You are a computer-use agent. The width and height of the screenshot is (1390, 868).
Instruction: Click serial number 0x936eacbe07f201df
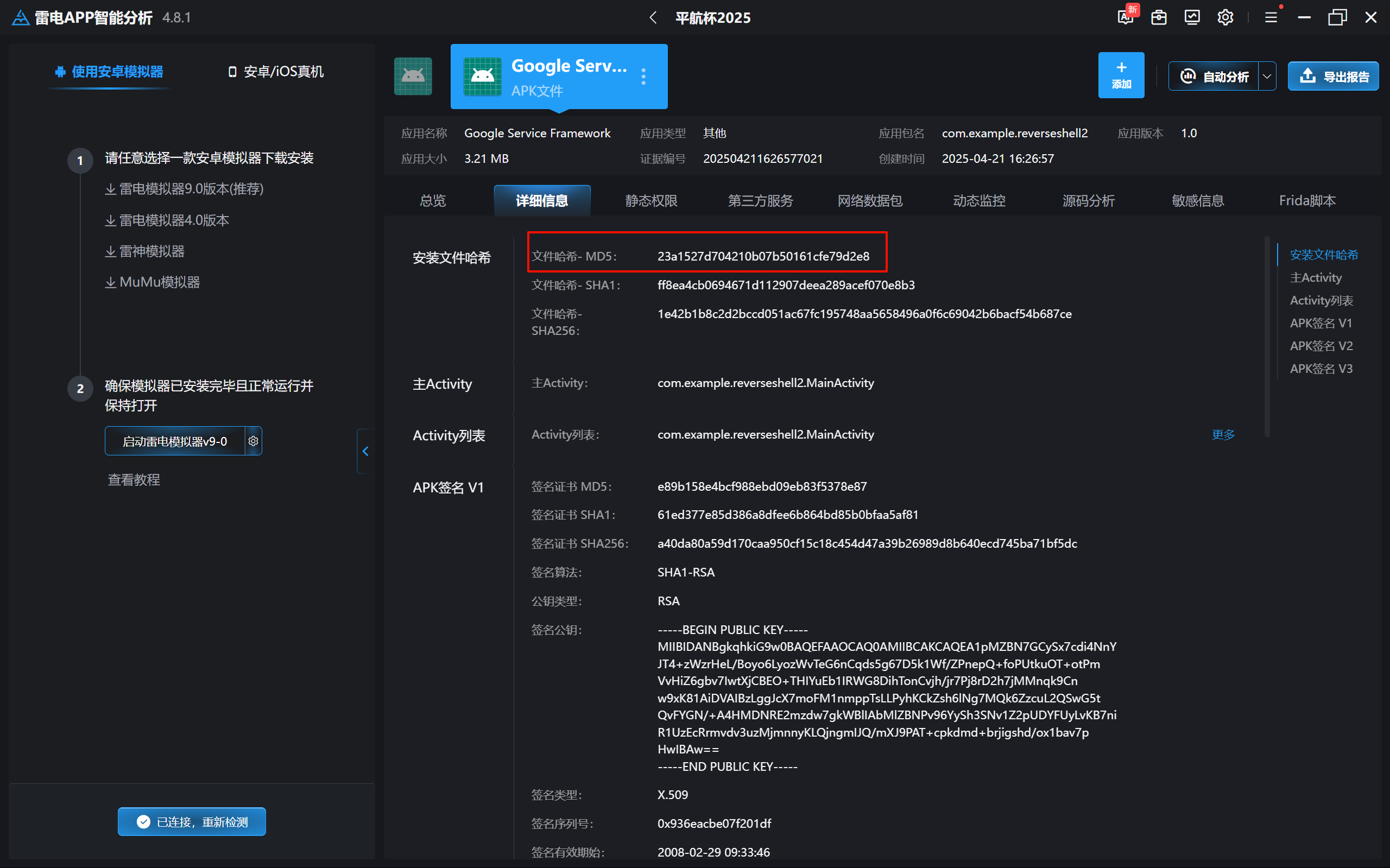[713, 823]
